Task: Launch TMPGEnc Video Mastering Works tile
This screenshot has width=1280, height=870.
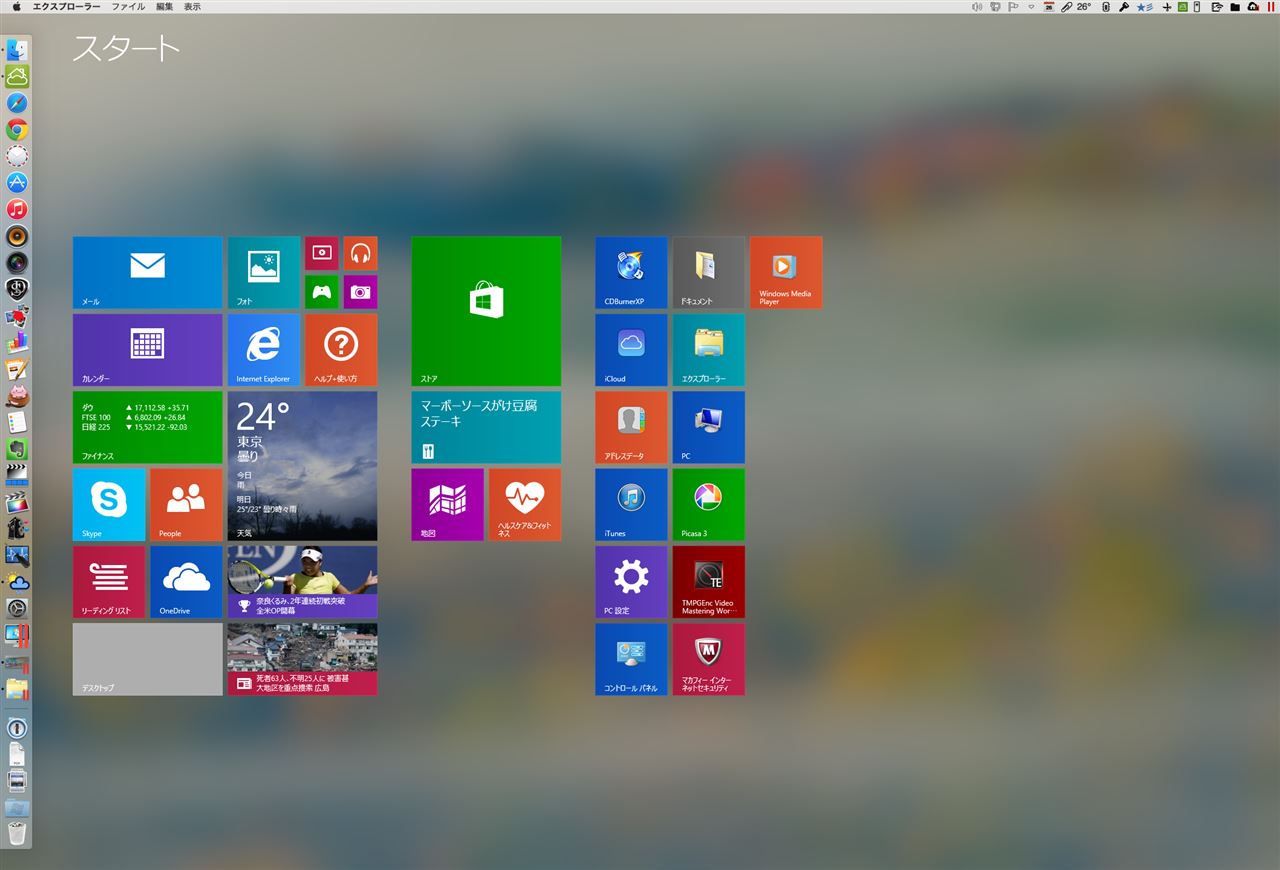Action: tap(709, 582)
